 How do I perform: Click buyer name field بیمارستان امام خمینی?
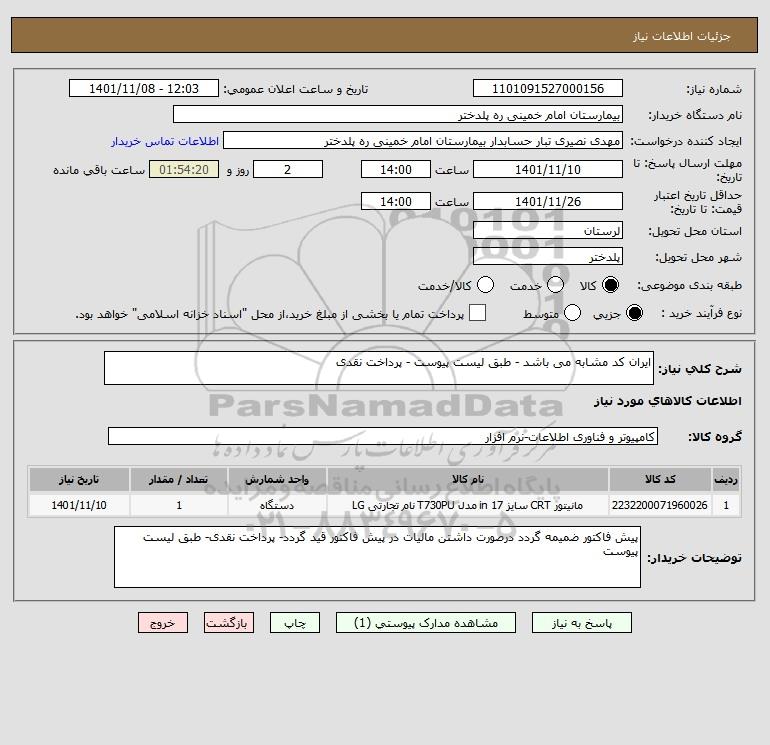398,115
